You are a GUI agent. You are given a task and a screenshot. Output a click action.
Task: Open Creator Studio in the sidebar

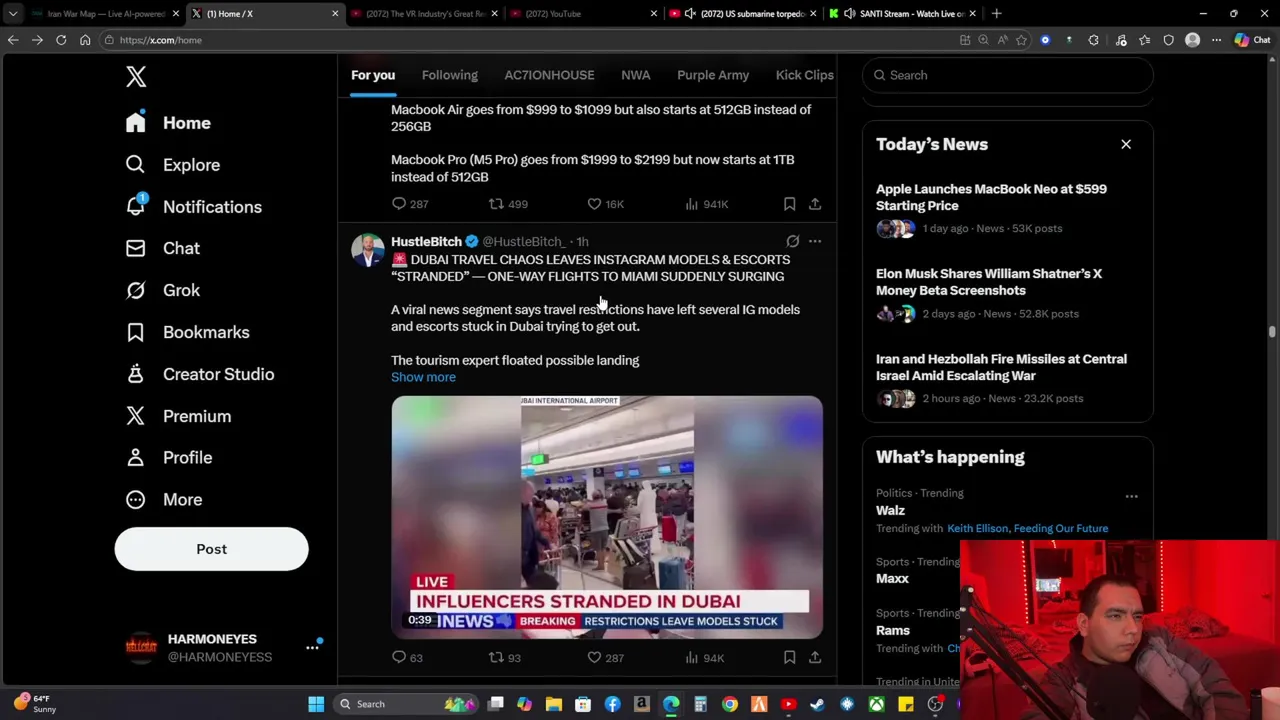[199, 374]
